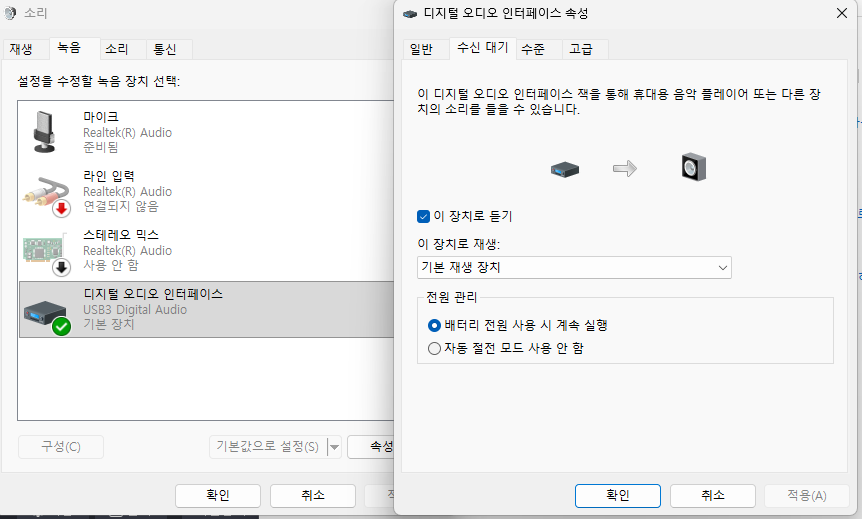Expand the 기본값으로 설정 dropdown arrow
Image resolution: width=862 pixels, height=519 pixels.
click(x=334, y=447)
